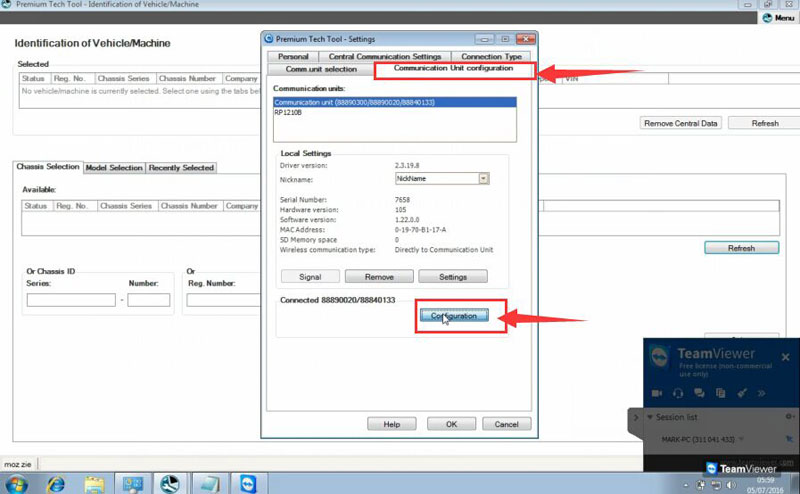Open Windows Explorer folder icon in taskbar

point(94,484)
